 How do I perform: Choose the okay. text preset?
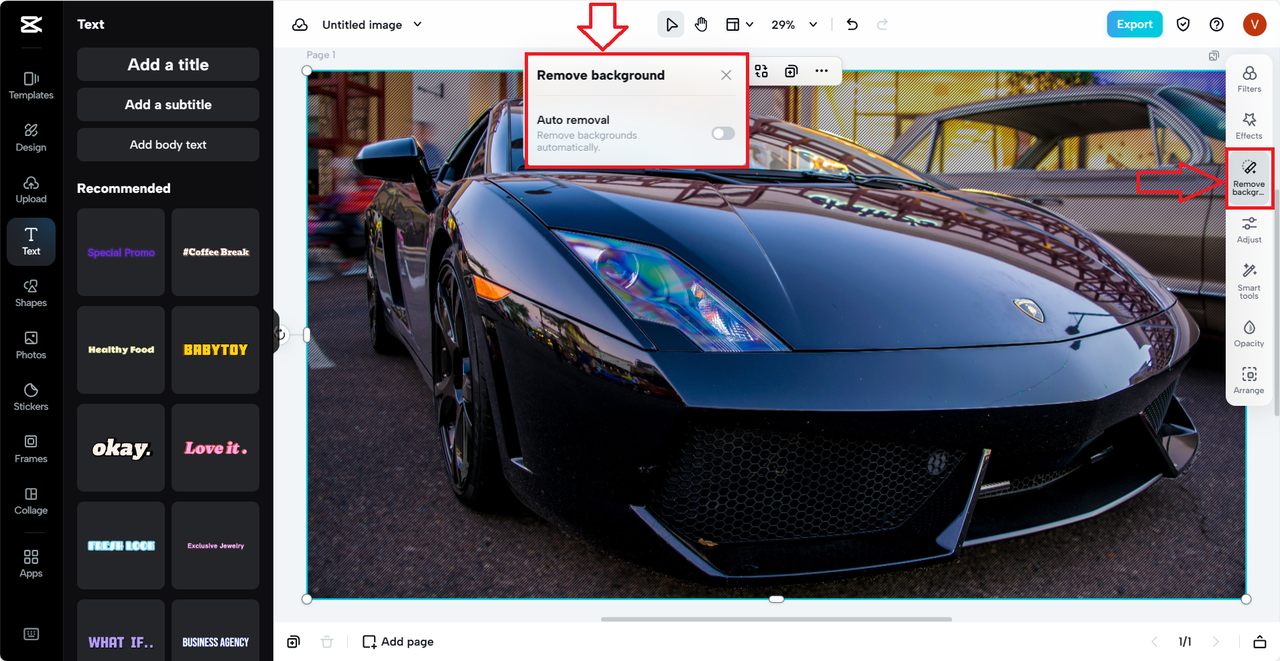121,448
